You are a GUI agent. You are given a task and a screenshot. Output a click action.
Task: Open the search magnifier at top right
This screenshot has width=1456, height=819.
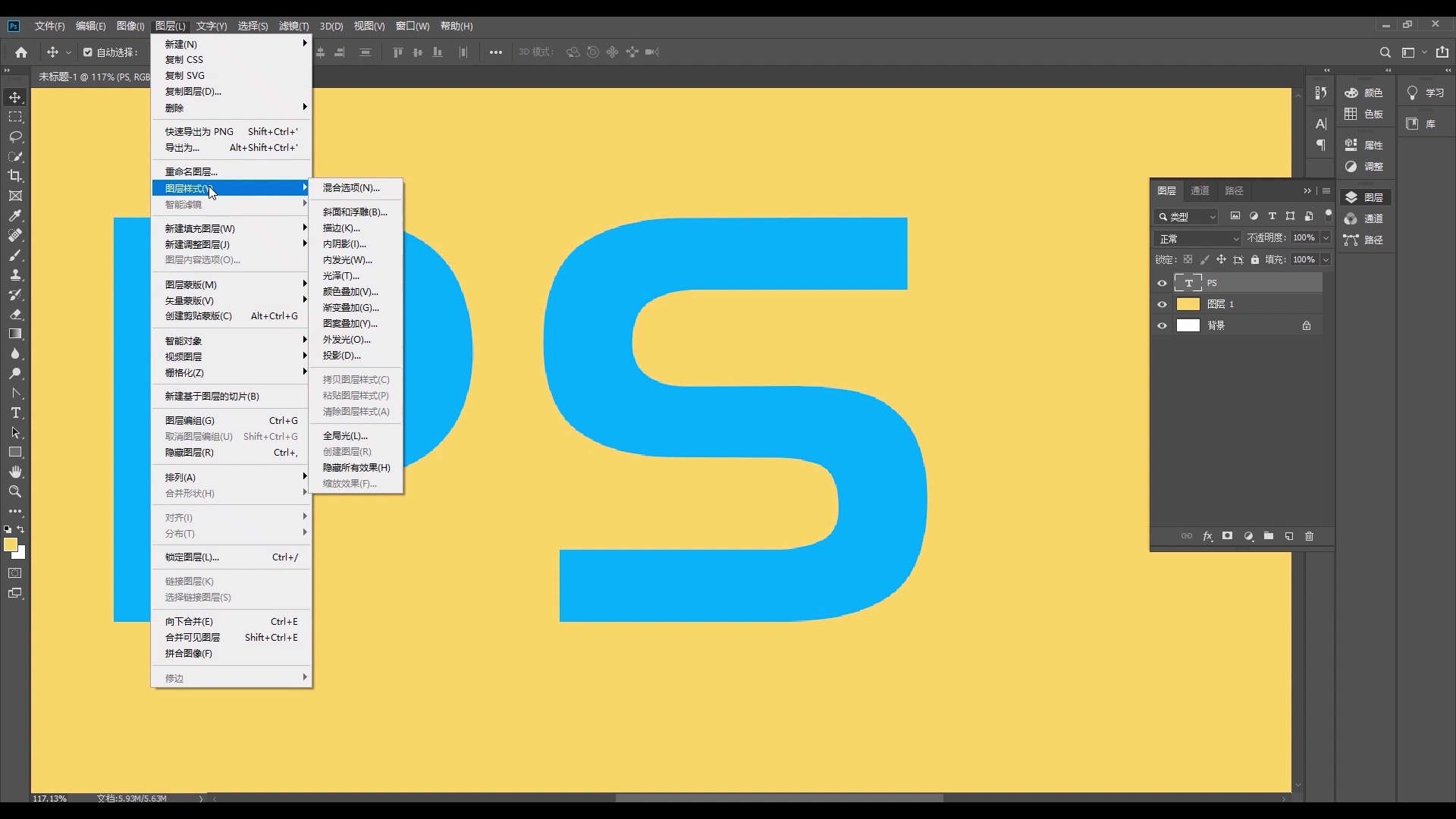tap(1385, 52)
